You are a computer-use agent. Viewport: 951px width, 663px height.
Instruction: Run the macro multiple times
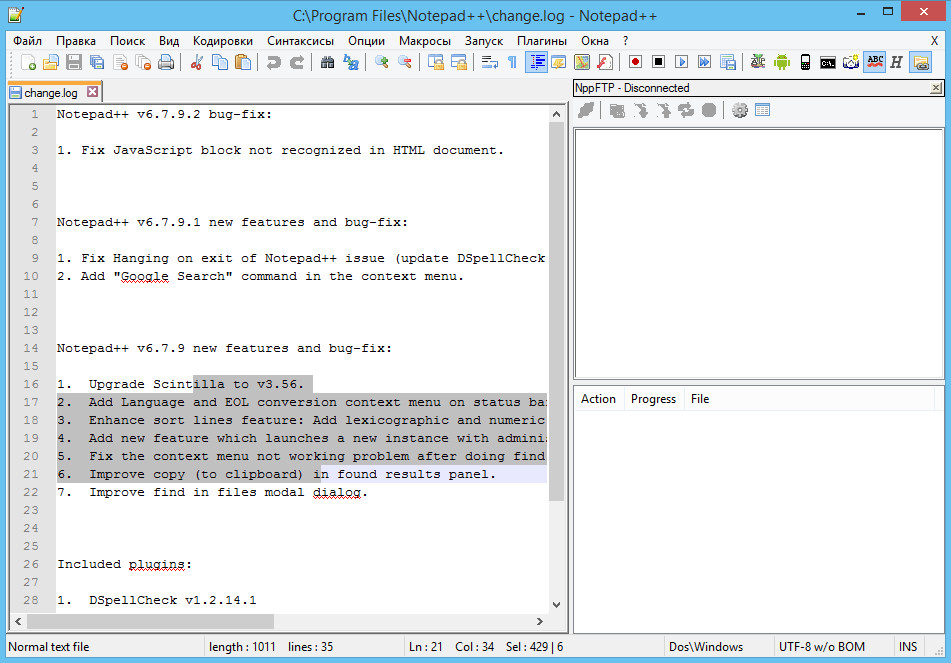[x=704, y=62]
